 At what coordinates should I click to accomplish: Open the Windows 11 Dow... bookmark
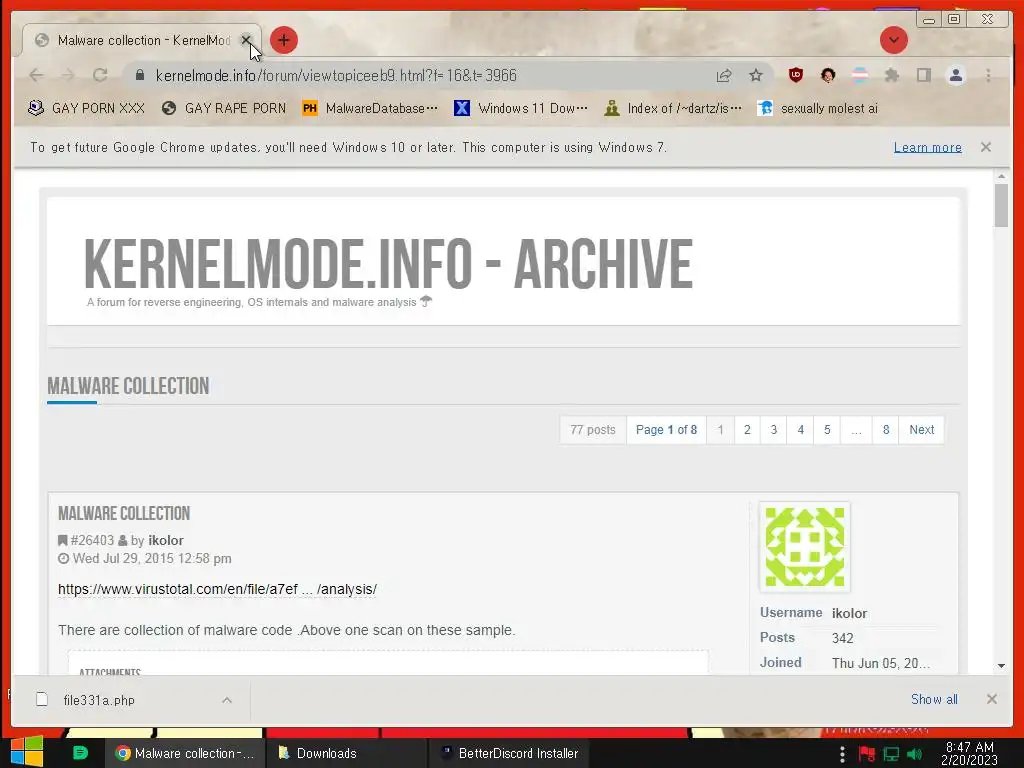[x=520, y=108]
